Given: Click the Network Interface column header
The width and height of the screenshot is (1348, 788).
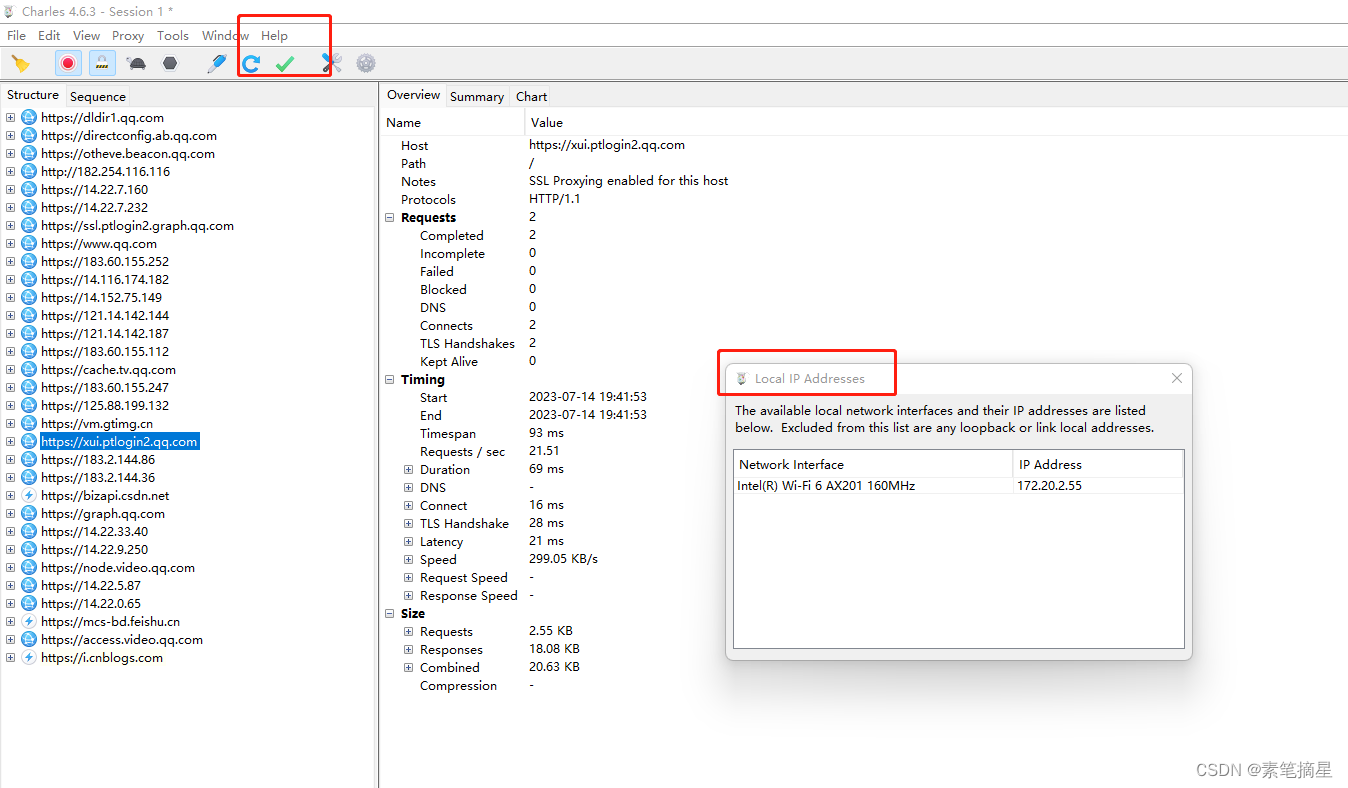Looking at the screenshot, I should coord(873,464).
